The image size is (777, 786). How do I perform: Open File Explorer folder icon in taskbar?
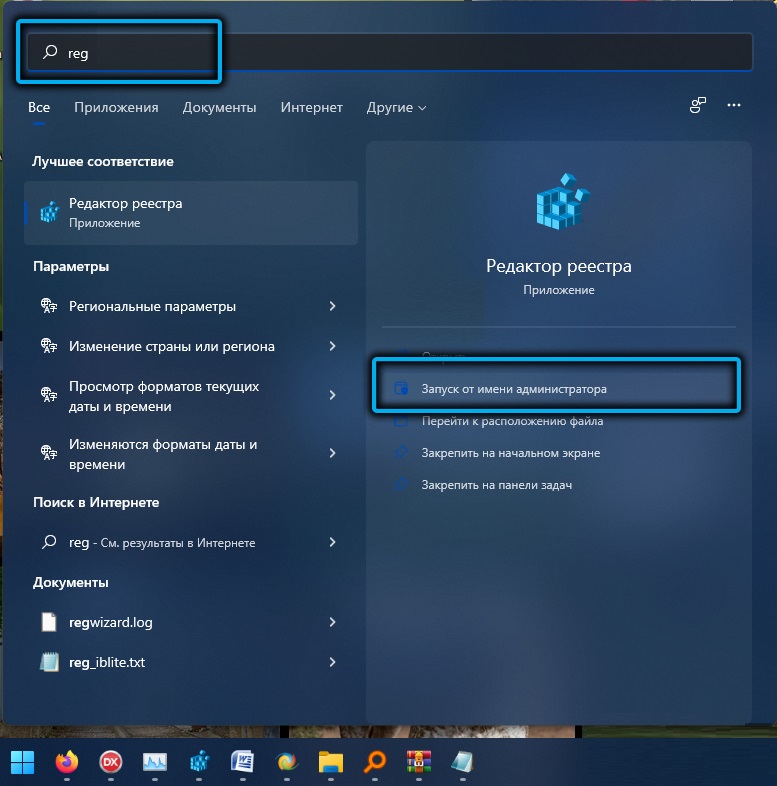331,761
